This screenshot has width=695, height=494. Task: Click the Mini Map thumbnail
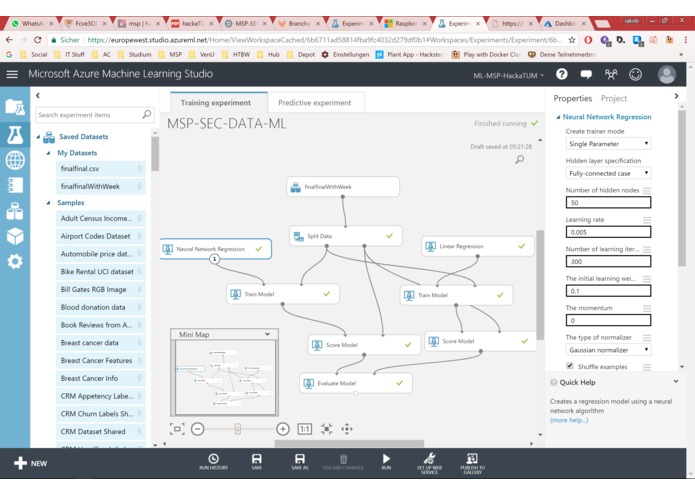coord(224,378)
